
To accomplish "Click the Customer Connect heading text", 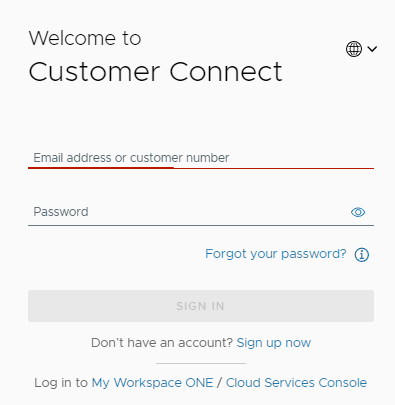I will (x=155, y=72).
